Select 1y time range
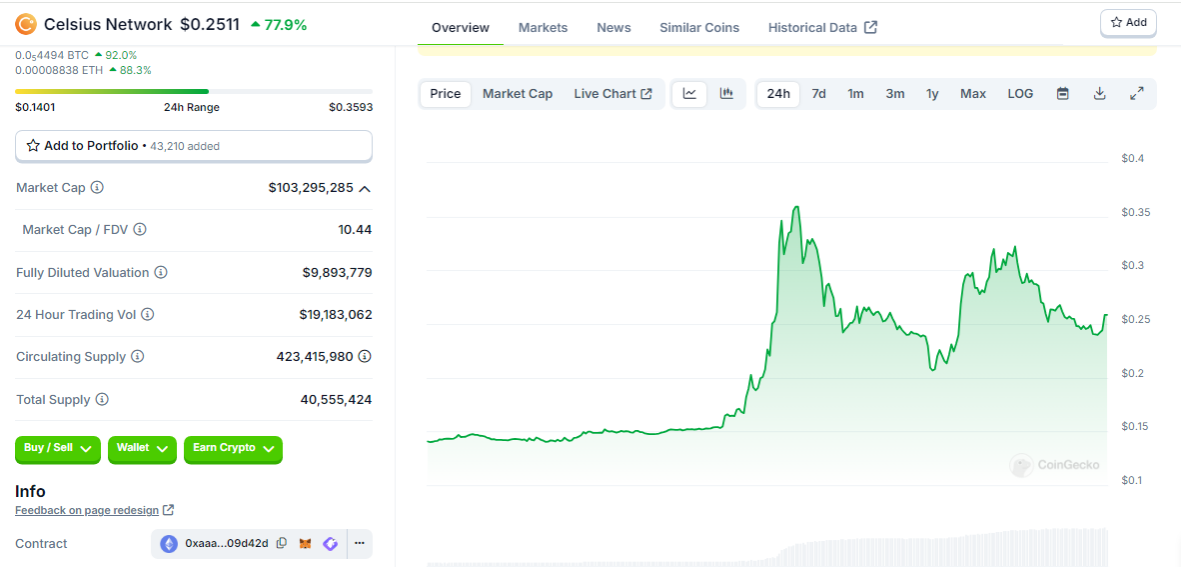Screen dimensions: 1182x567 (932, 93)
